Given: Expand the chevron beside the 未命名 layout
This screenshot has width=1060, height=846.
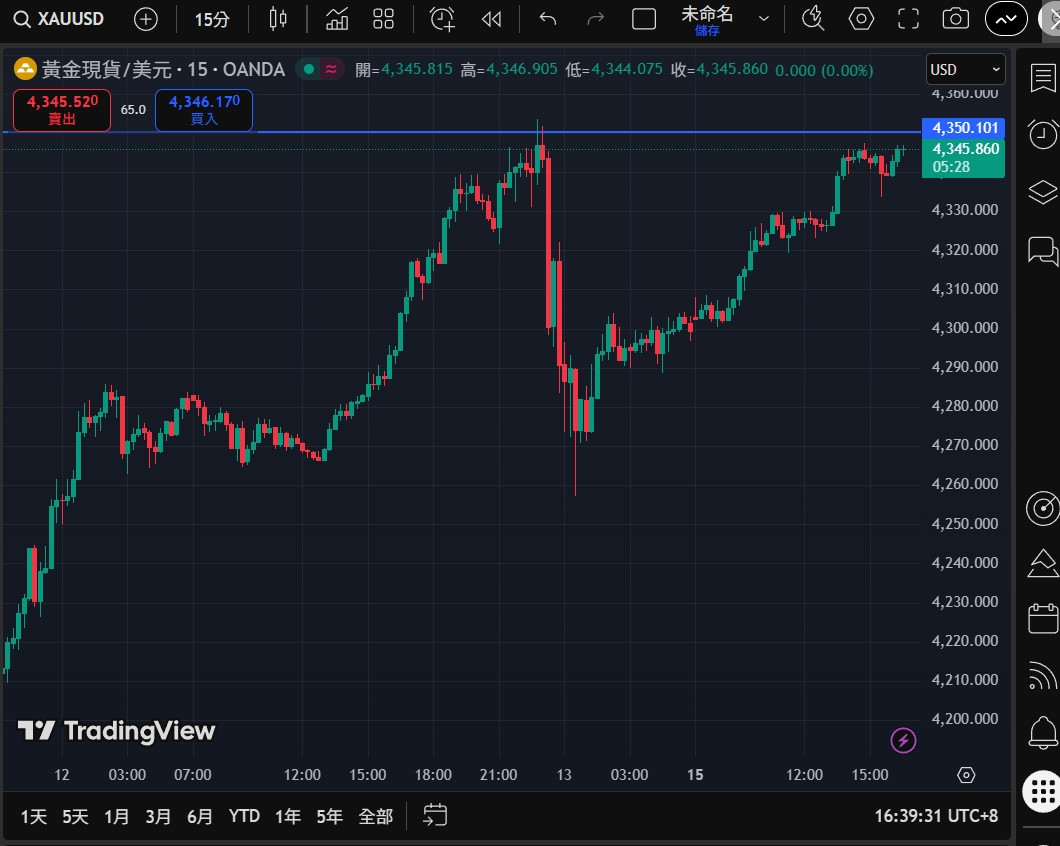Looking at the screenshot, I should [764, 19].
